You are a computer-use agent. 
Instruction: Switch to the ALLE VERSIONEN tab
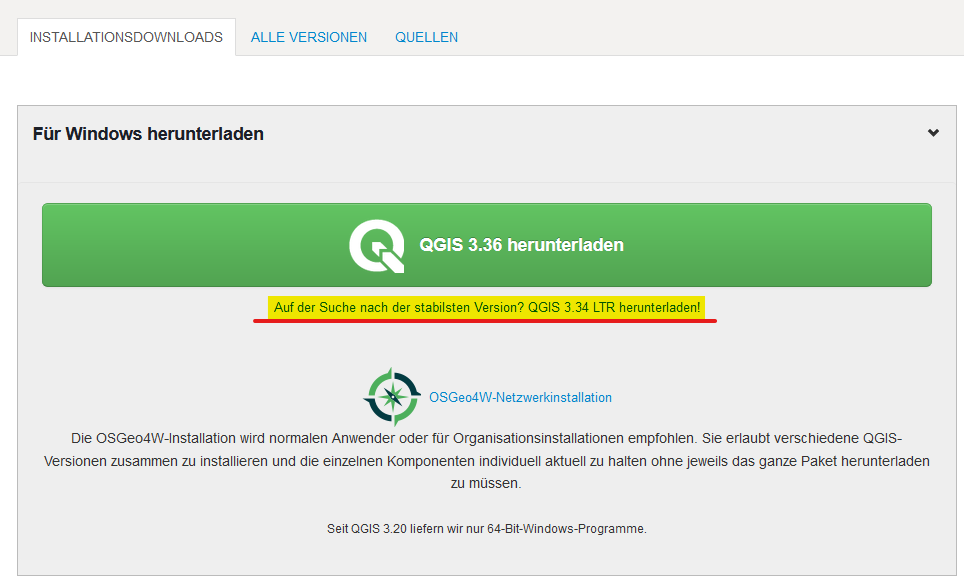[x=308, y=37]
